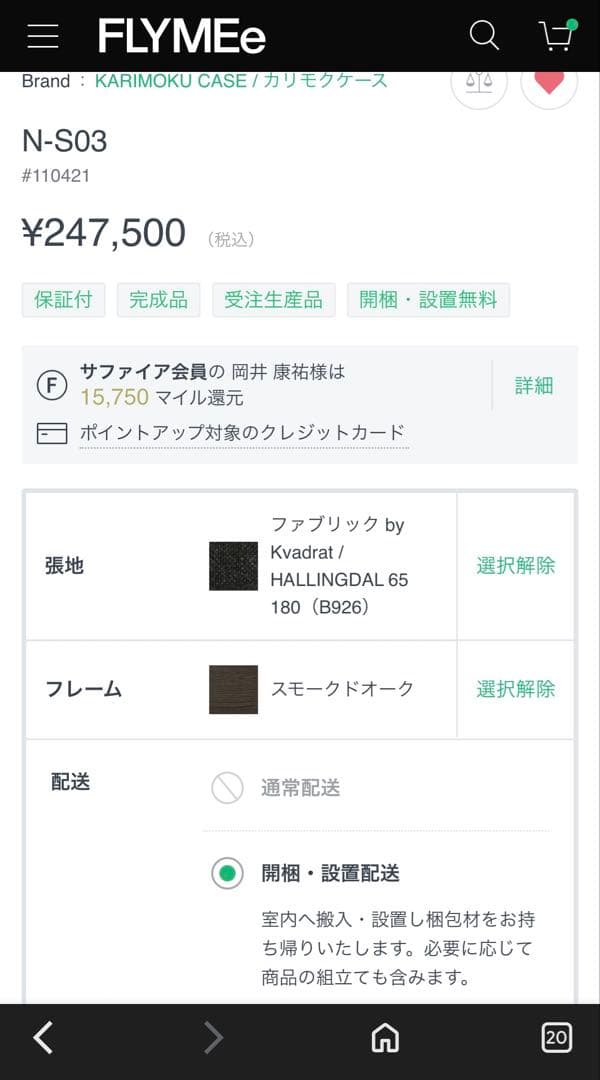Viewport: 600px width, 1080px height.
Task: Open the hamburger menu
Action: (x=43, y=36)
